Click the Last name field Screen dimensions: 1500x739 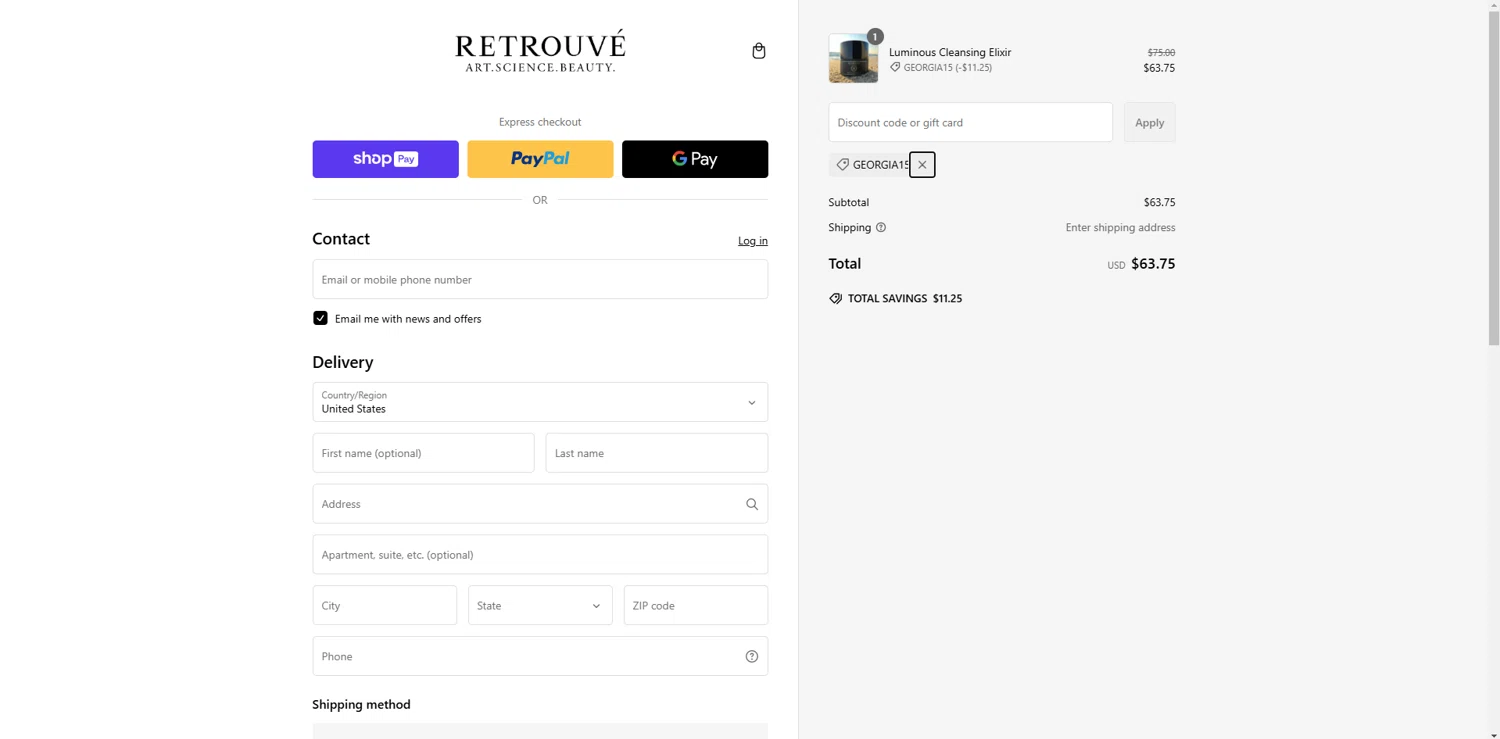[x=657, y=453]
